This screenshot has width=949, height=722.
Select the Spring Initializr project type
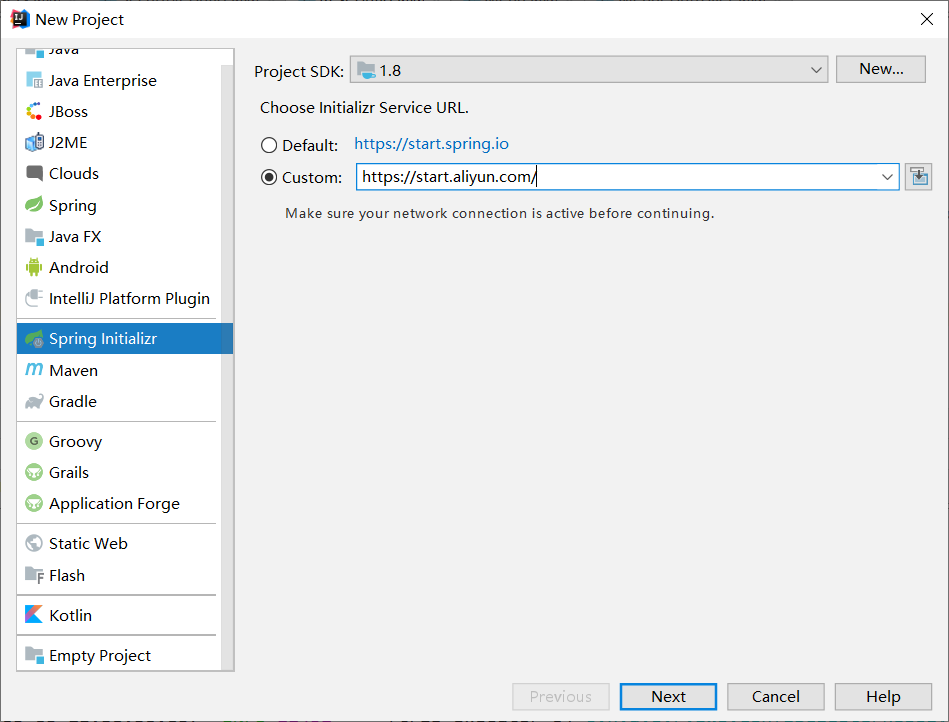[x=104, y=338]
